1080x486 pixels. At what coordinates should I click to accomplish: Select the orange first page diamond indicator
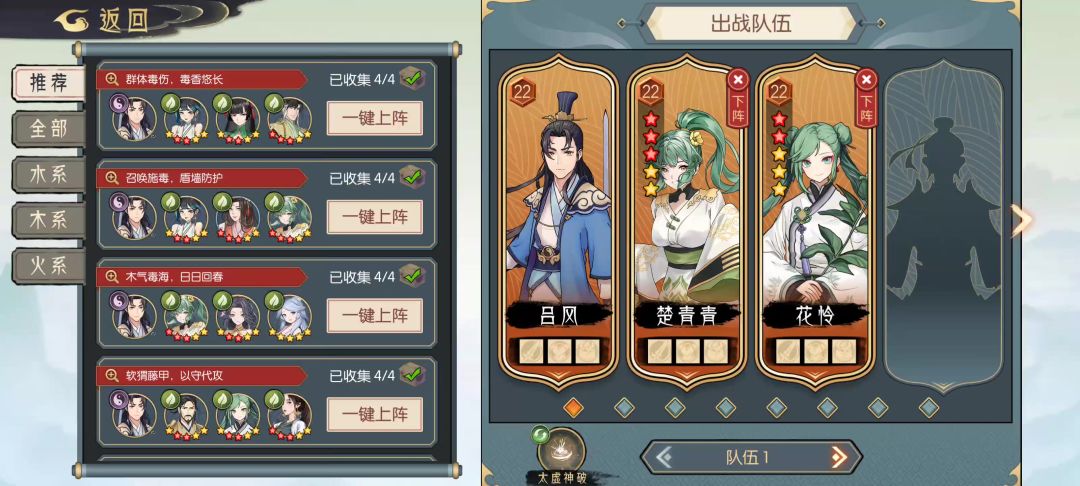pyautogui.click(x=573, y=408)
